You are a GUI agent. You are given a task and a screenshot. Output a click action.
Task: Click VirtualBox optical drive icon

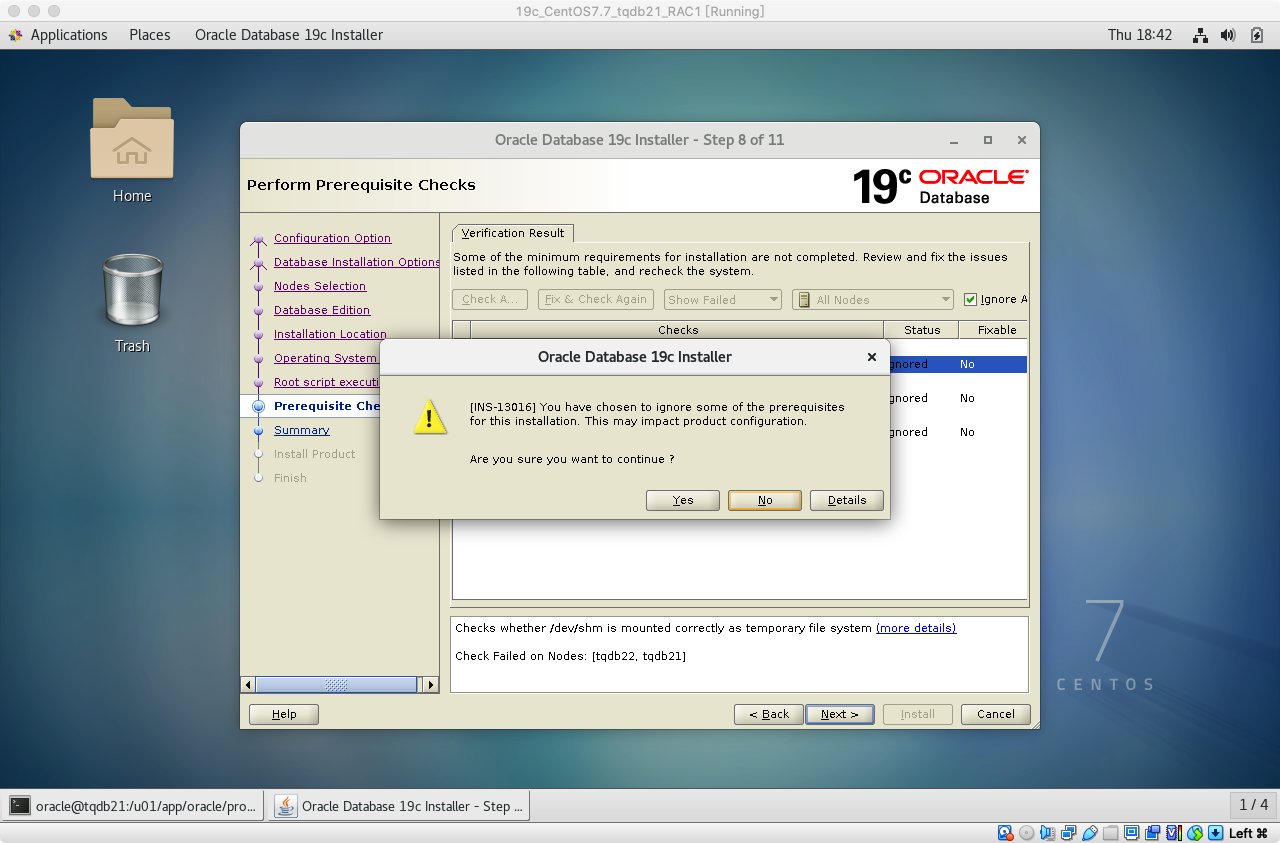click(1026, 833)
